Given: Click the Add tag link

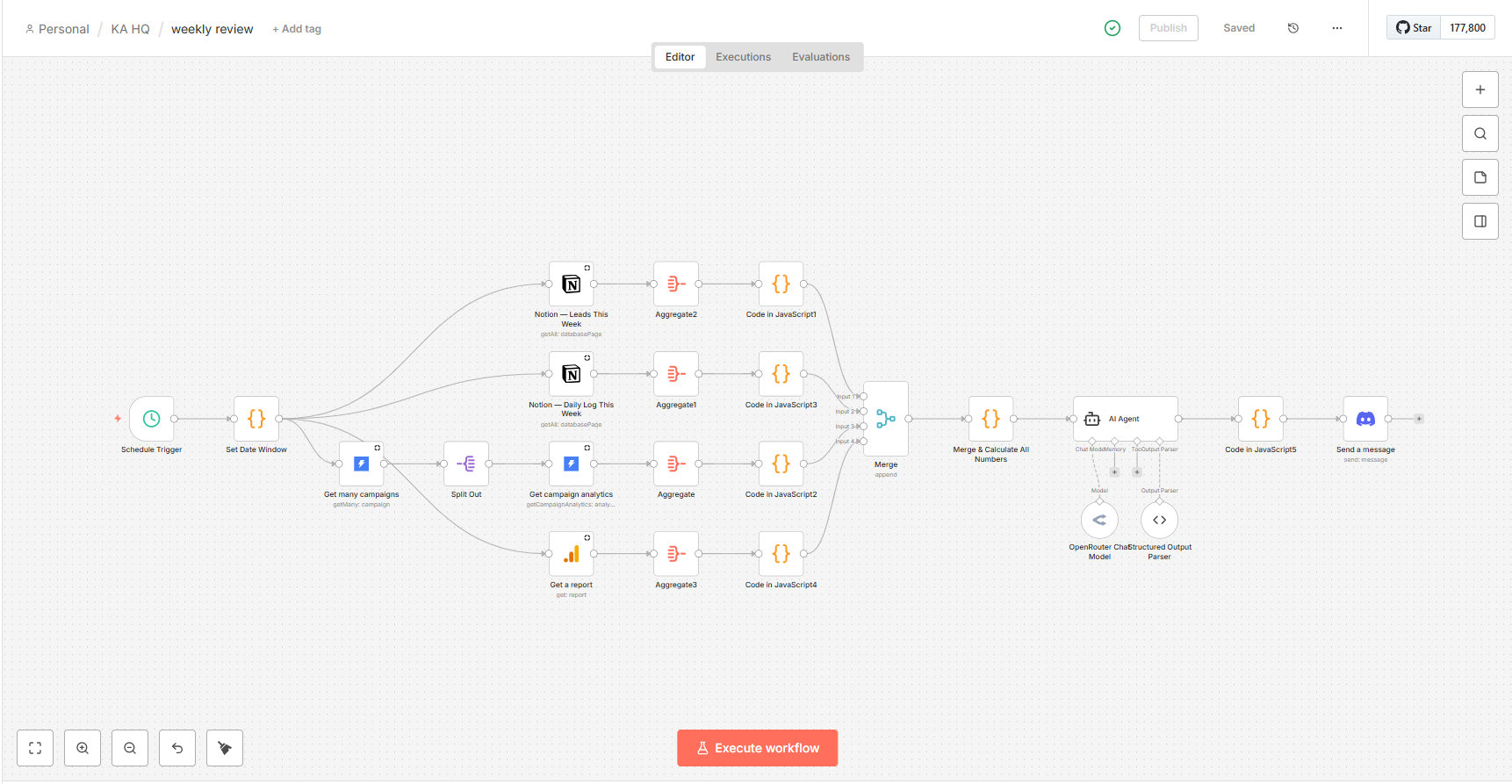Looking at the screenshot, I should (x=297, y=29).
